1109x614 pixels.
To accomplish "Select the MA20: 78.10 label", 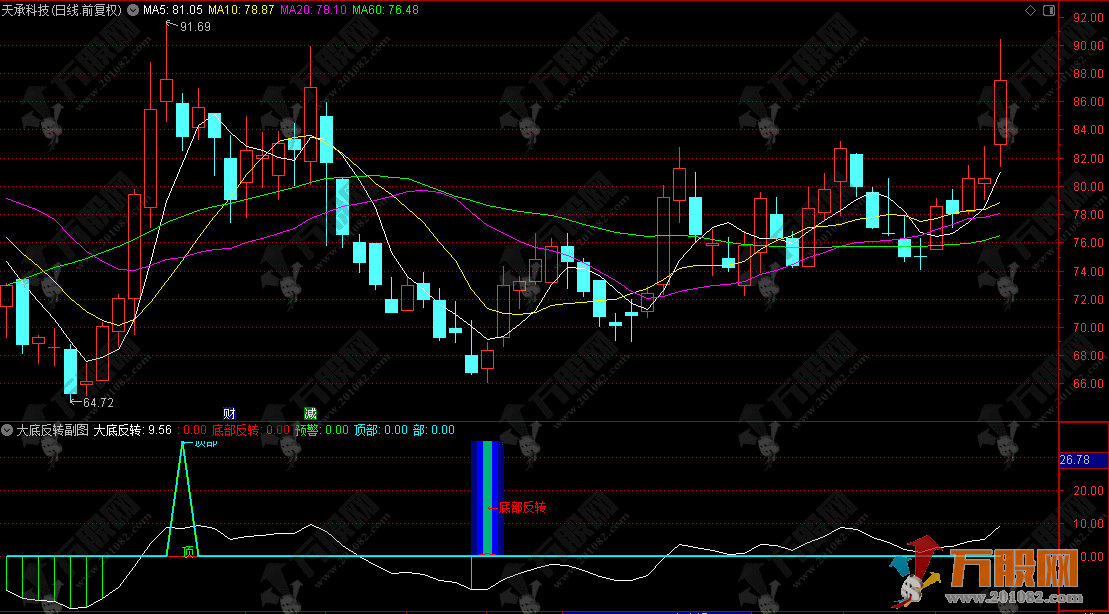I will (x=314, y=10).
